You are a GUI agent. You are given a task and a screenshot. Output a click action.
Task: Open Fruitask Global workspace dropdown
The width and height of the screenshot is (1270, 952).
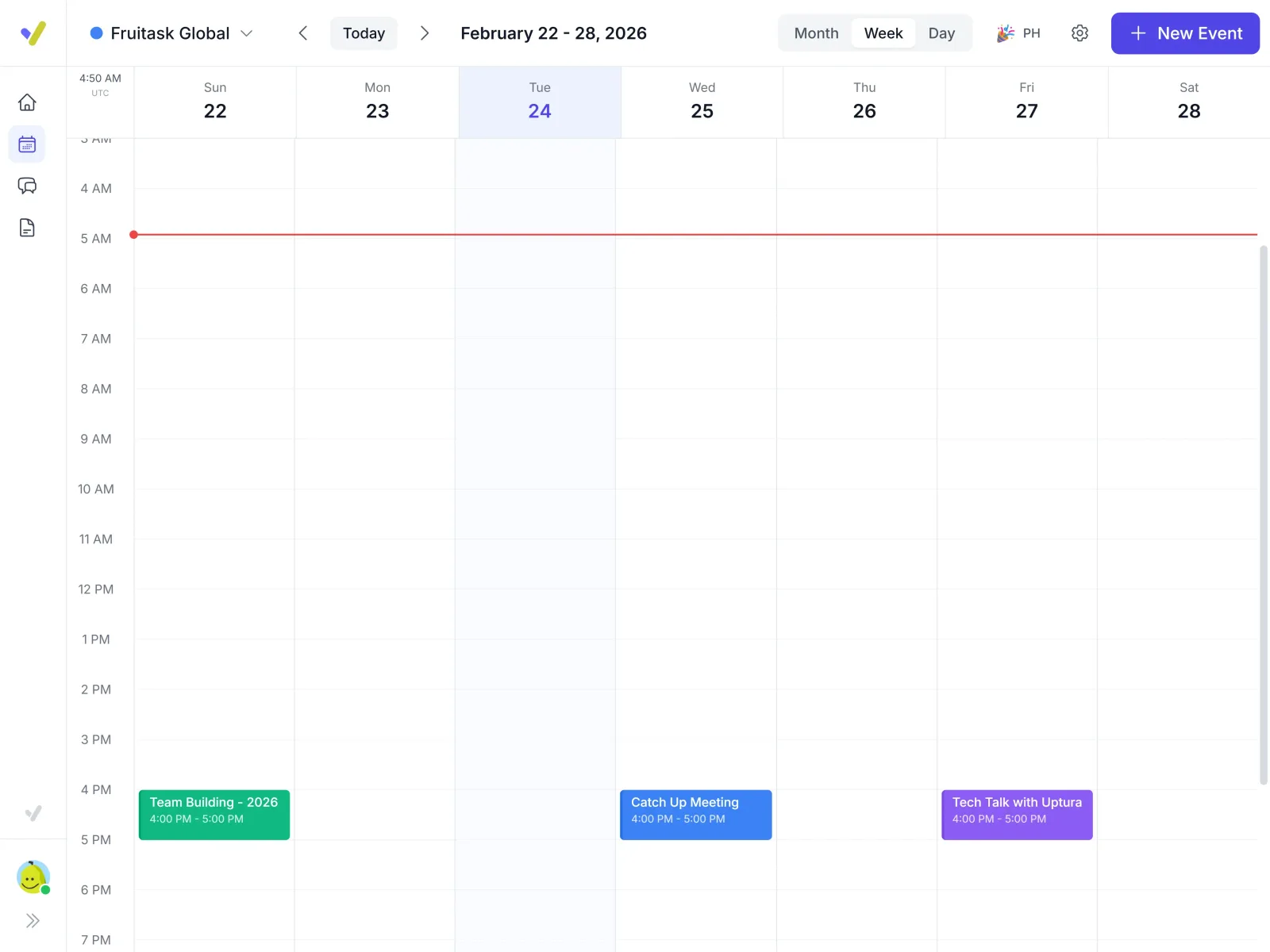[171, 33]
